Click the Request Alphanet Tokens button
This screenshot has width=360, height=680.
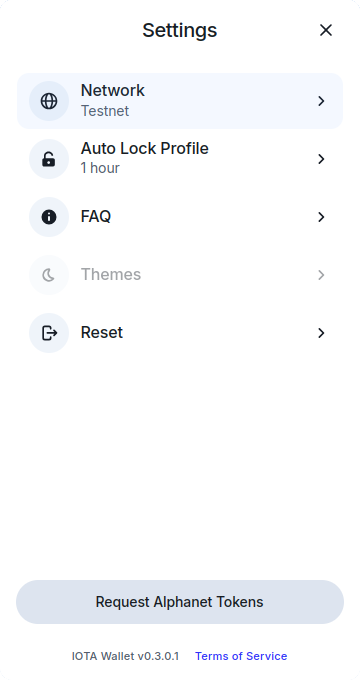tap(180, 602)
